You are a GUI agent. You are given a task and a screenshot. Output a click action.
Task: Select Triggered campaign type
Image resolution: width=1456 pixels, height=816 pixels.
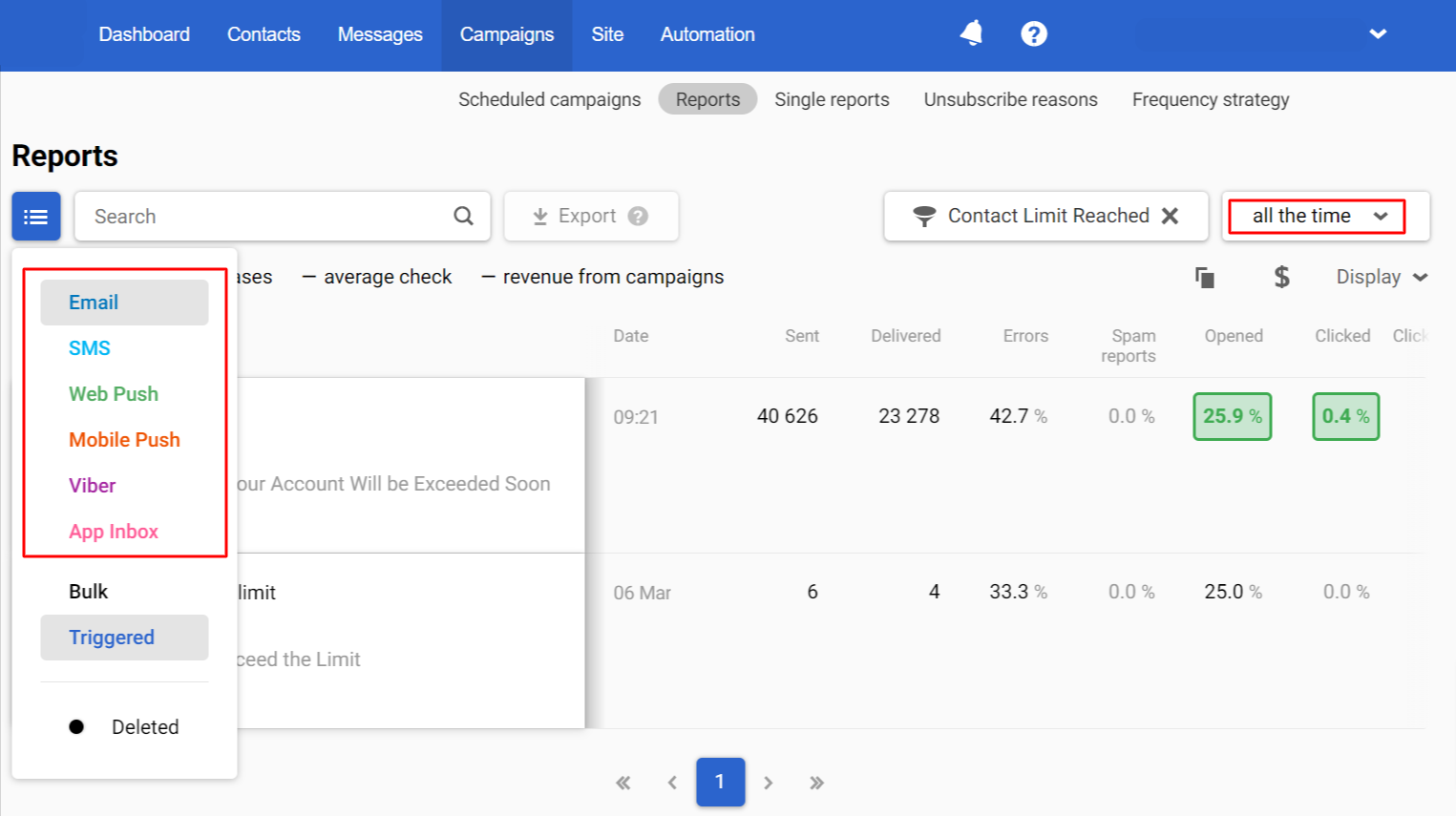[124, 638]
